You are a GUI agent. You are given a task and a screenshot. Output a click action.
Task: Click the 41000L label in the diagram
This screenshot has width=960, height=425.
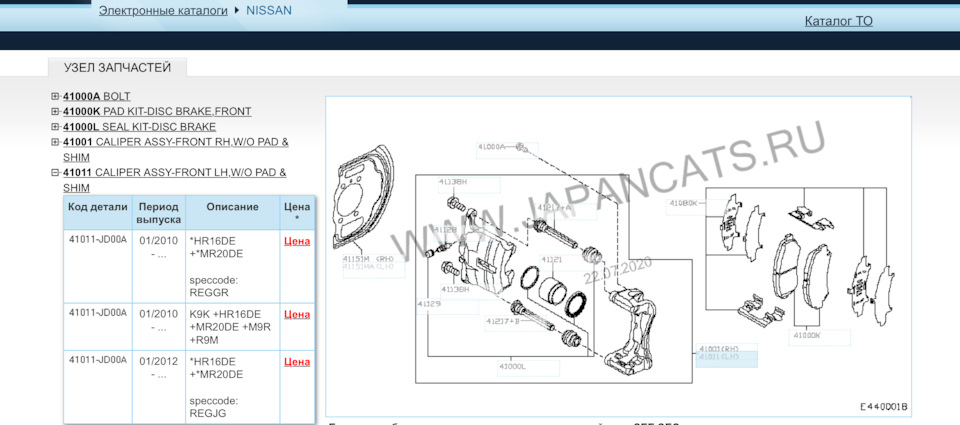tap(512, 367)
